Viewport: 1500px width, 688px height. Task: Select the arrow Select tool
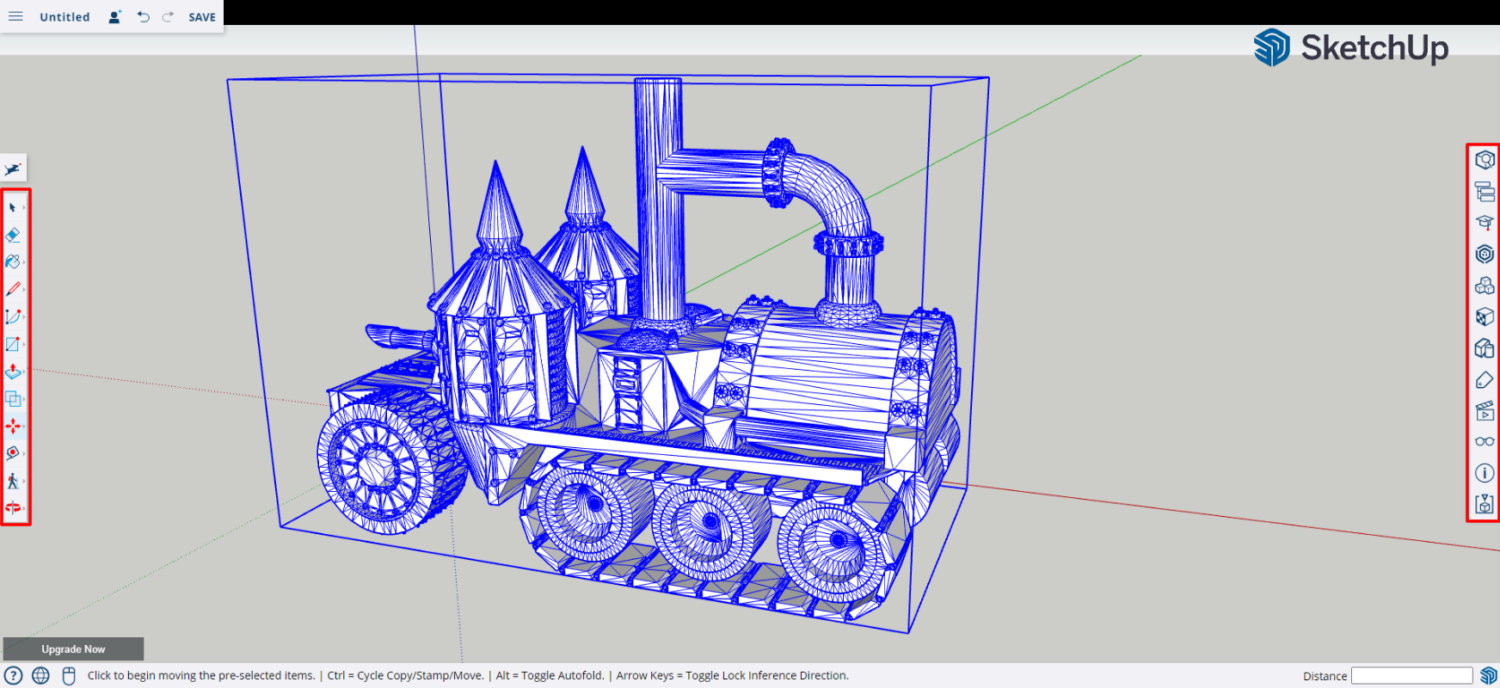[14, 207]
